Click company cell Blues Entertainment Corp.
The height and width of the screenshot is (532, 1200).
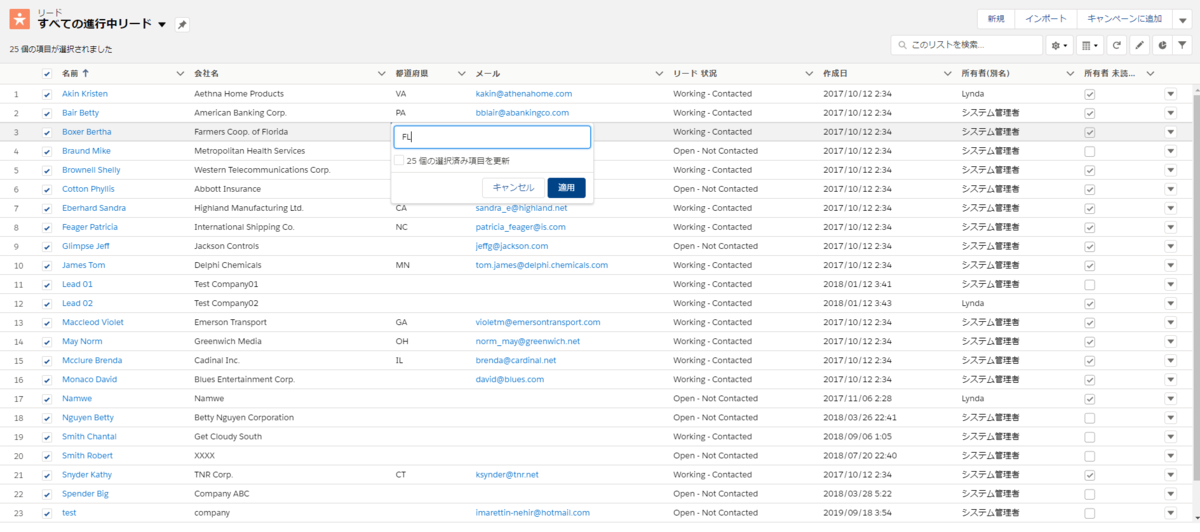(244, 379)
